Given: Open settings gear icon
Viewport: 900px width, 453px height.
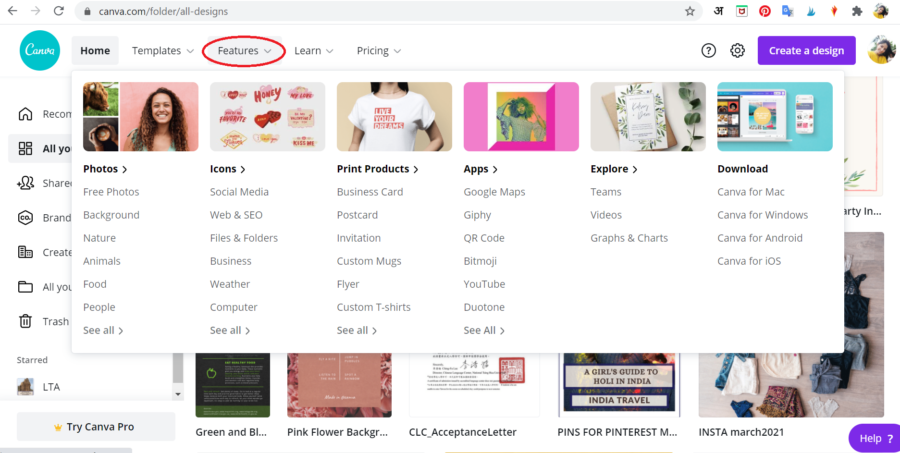Looking at the screenshot, I should (x=737, y=51).
